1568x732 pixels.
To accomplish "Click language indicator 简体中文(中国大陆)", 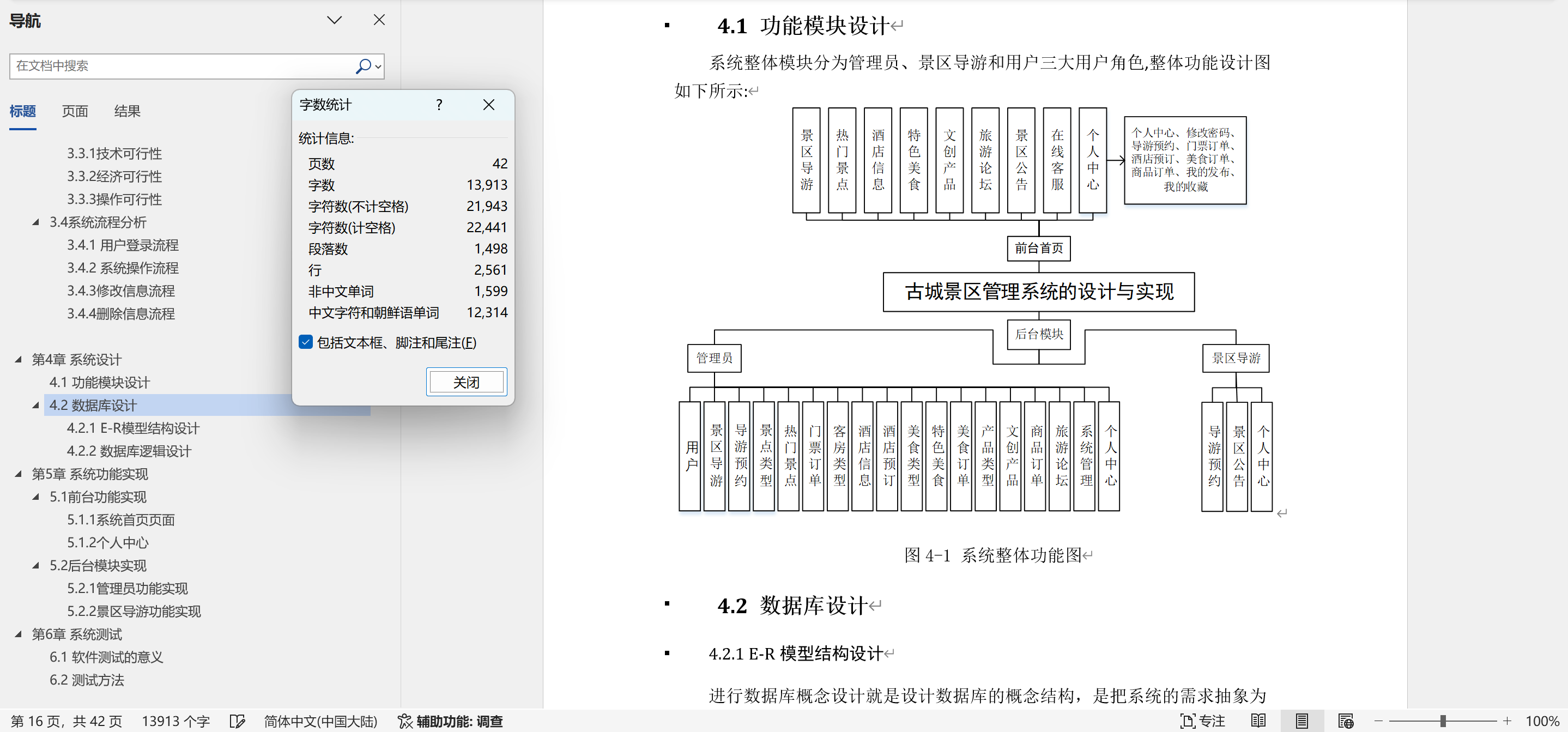I will (x=321, y=721).
